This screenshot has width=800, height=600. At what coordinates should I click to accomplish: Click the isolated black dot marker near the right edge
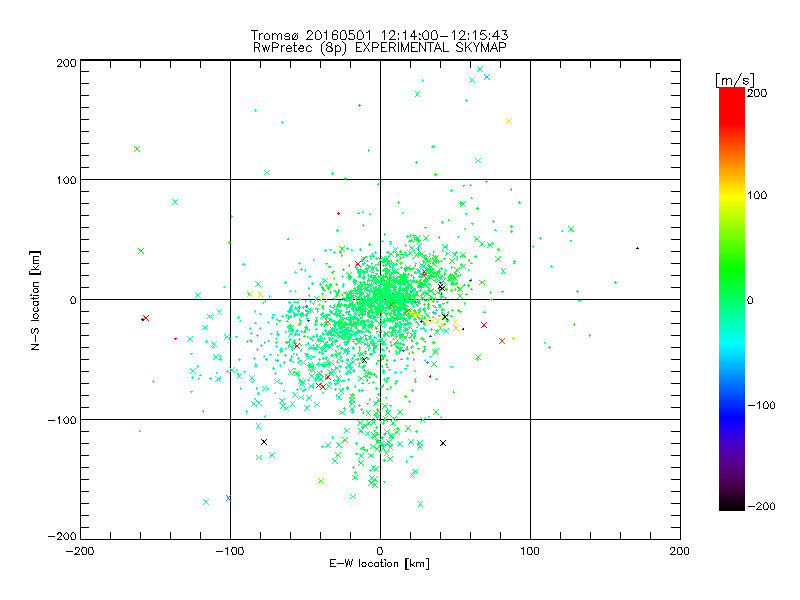pos(637,248)
